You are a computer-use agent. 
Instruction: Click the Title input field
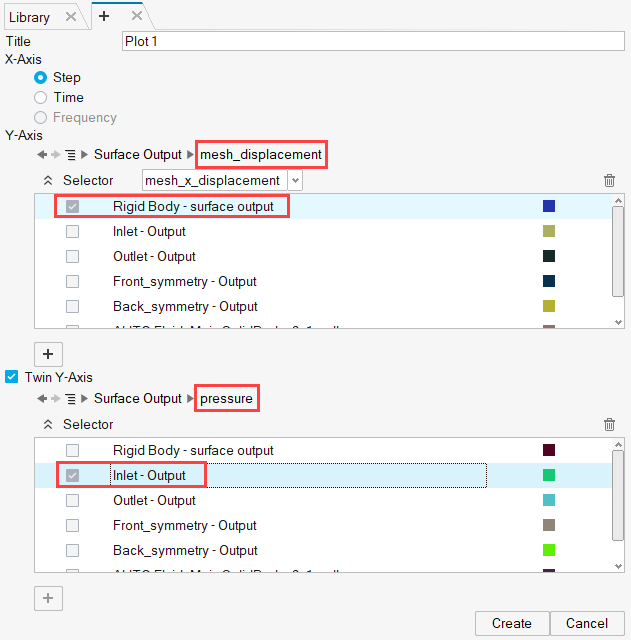coord(372,42)
